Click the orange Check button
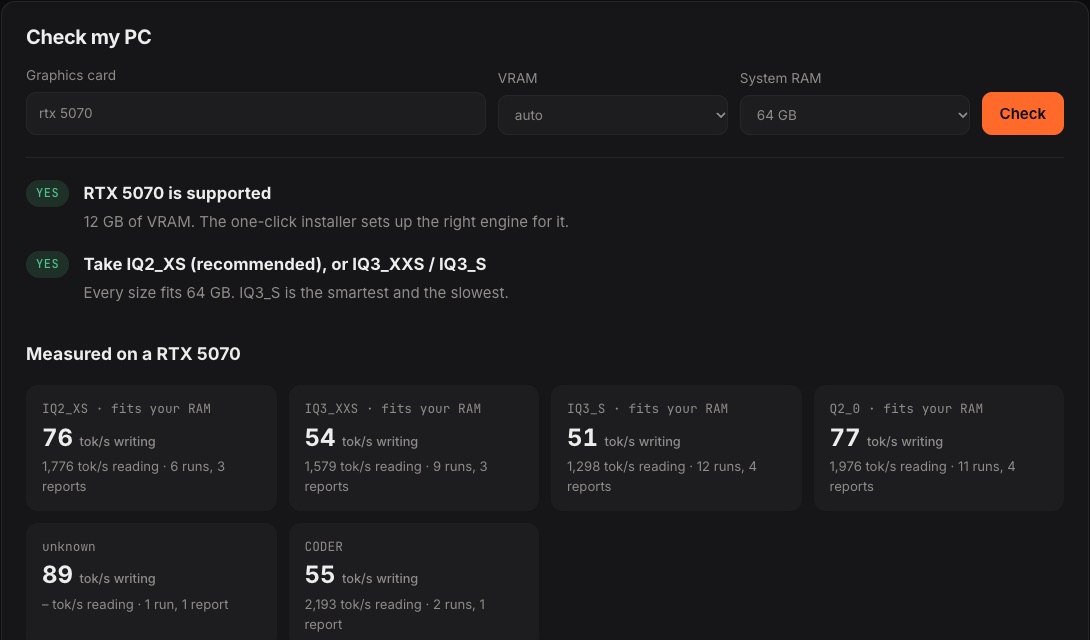The image size is (1090, 640). pos(1023,113)
